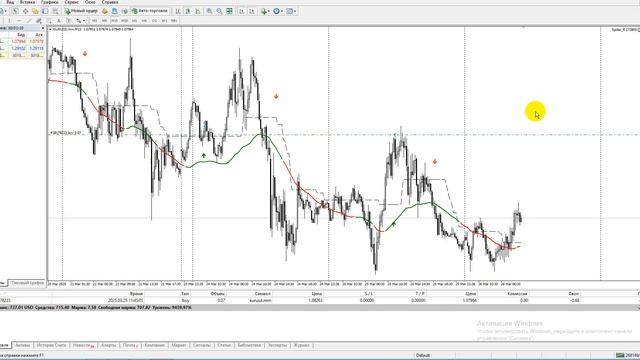The width and height of the screenshot is (640, 360).
Task: Switch timeframe to W1
Action: point(164,20)
